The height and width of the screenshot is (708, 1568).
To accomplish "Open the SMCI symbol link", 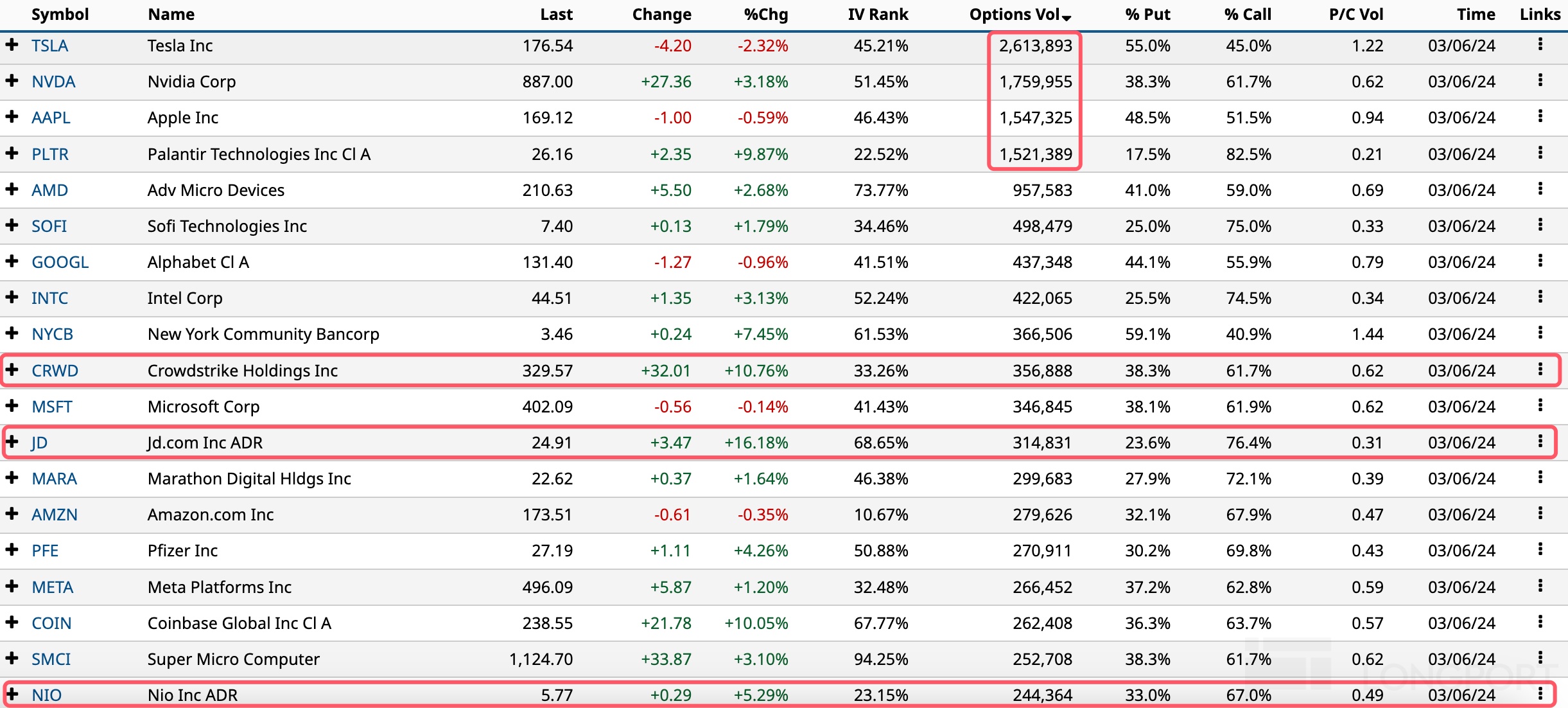I will coord(51,659).
